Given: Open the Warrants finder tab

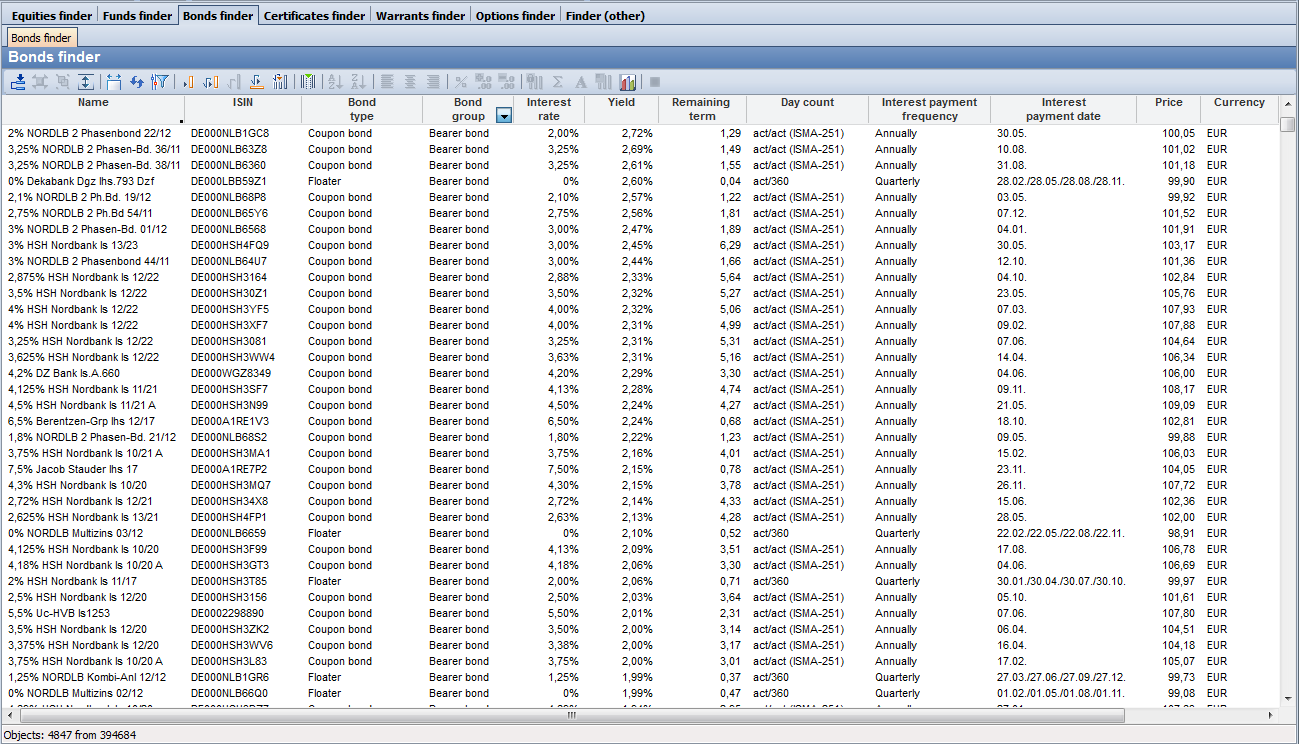Looking at the screenshot, I should coord(420,16).
